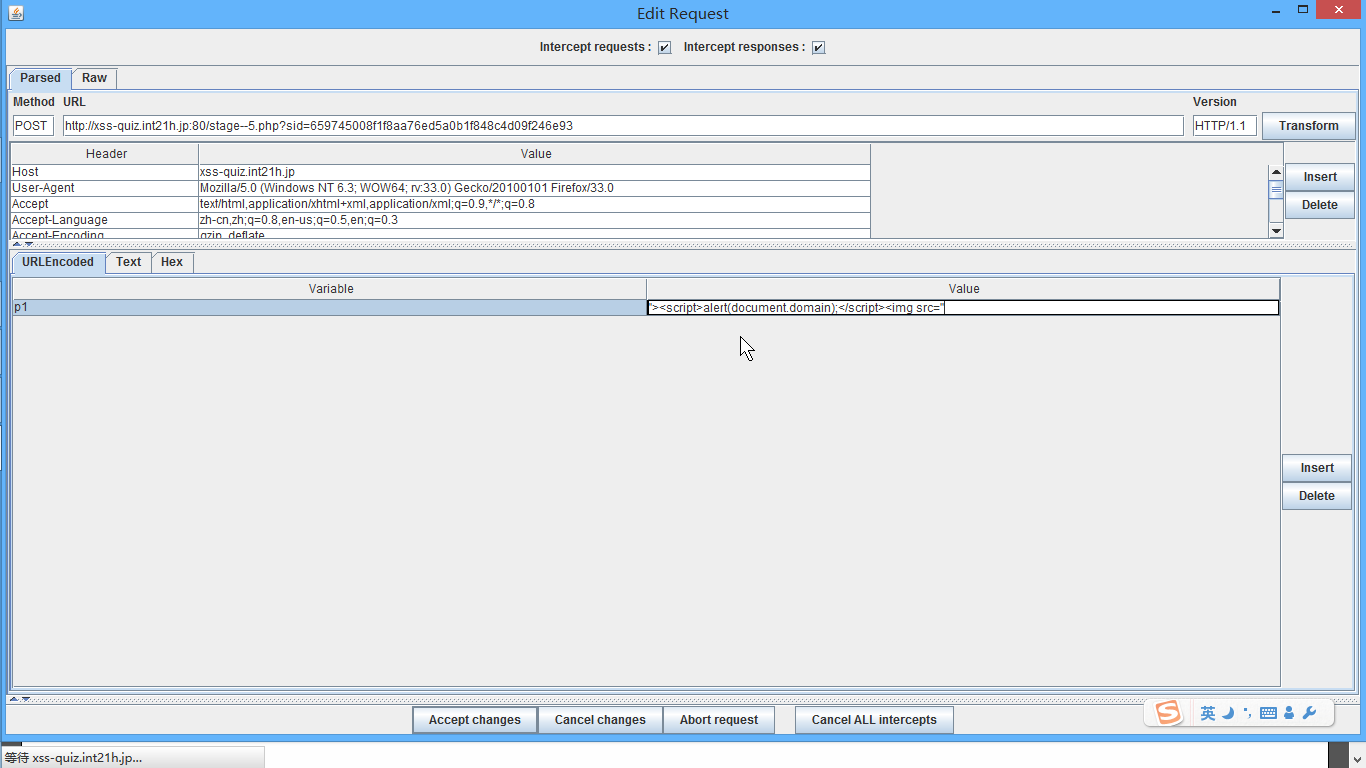Switch to the Parsed tab
The width and height of the screenshot is (1366, 768).
40,78
